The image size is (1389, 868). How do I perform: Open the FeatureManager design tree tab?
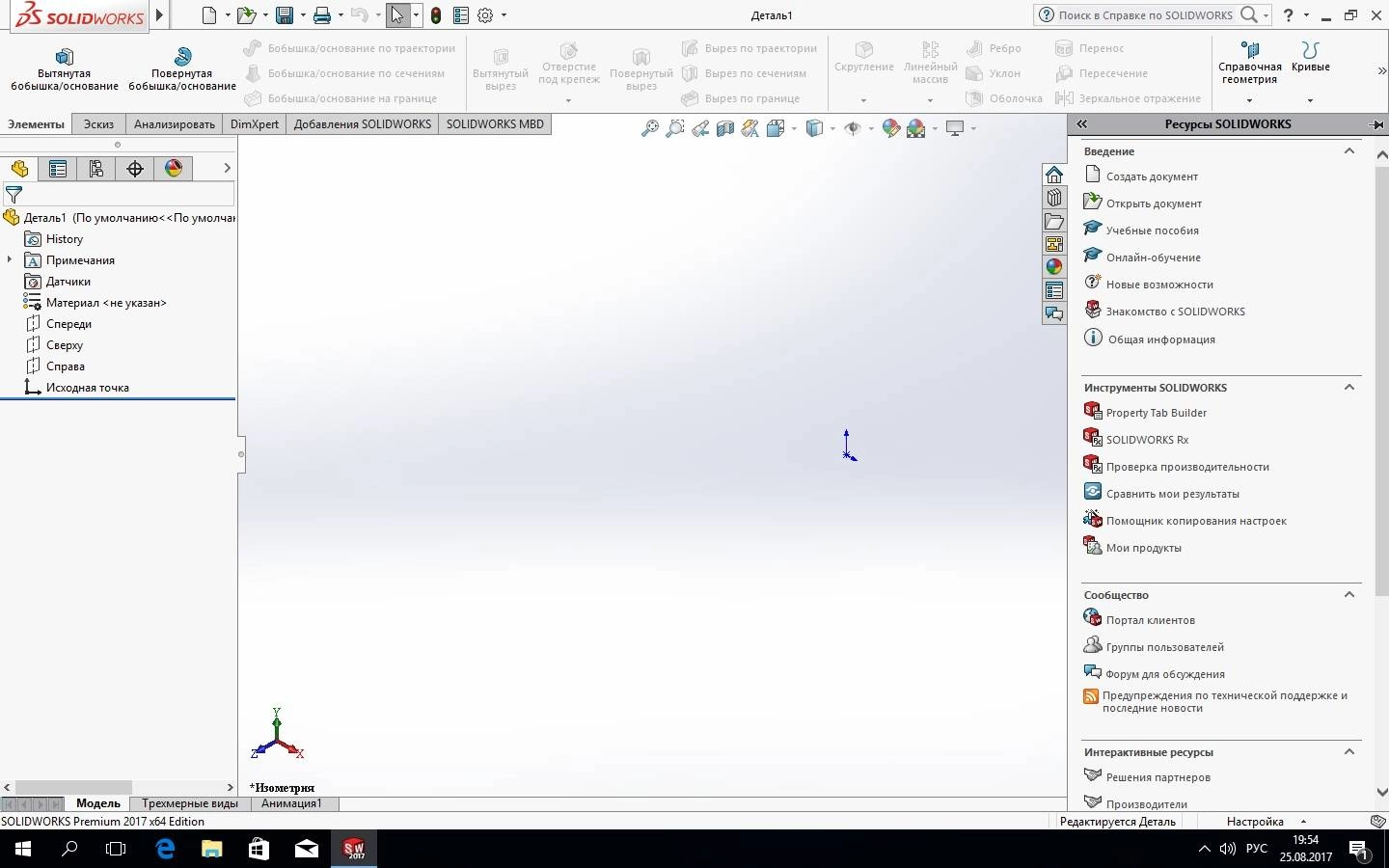click(x=19, y=169)
